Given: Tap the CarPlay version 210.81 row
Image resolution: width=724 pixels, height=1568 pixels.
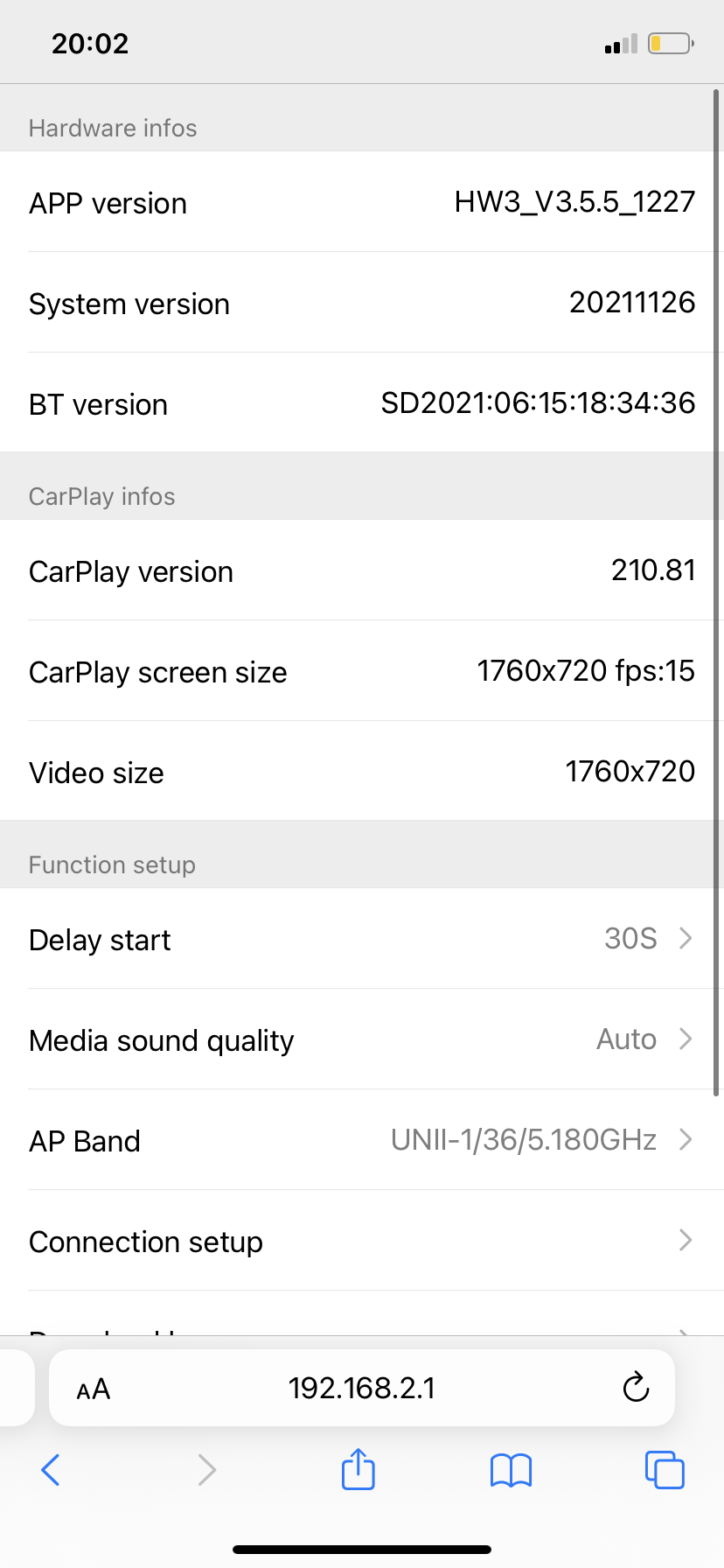Looking at the screenshot, I should pos(362,570).
